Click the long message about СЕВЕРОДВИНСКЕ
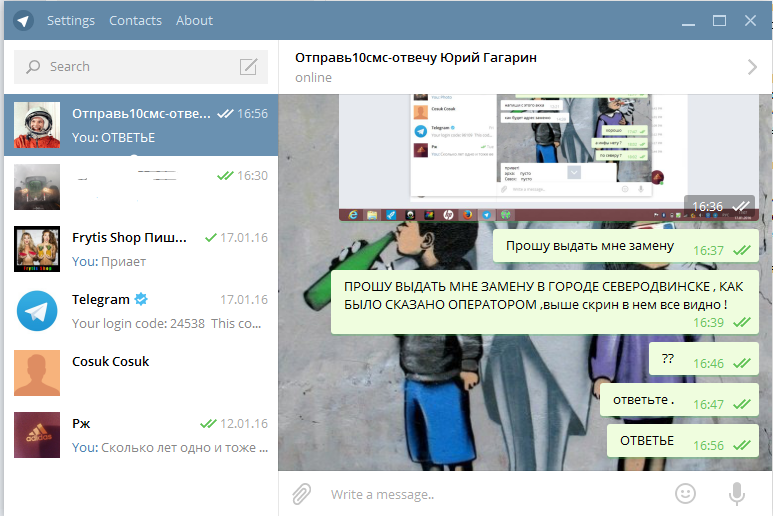 [x=544, y=302]
